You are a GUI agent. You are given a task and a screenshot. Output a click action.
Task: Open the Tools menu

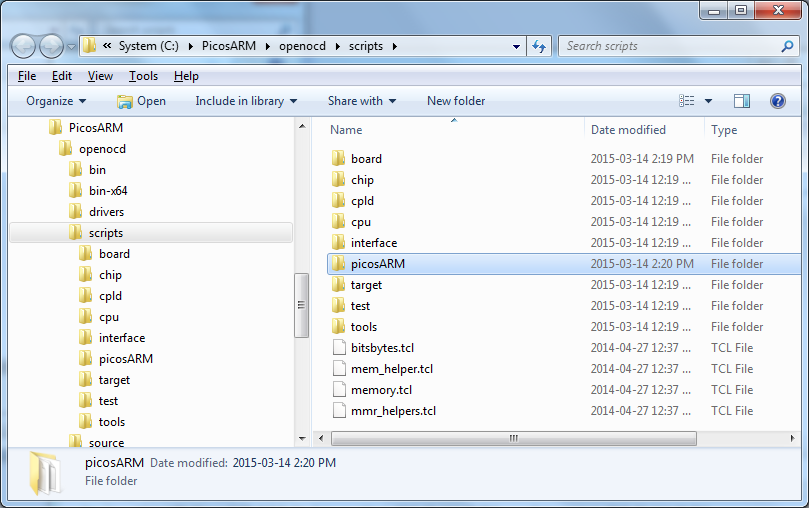click(x=143, y=76)
